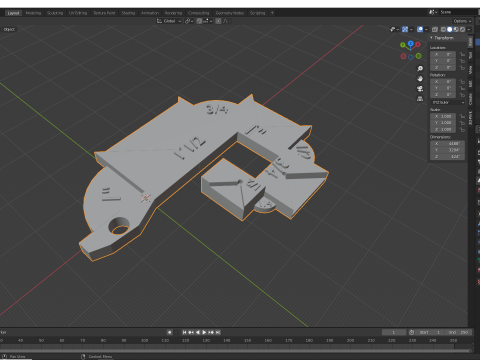Image resolution: width=480 pixels, height=360 pixels.
Task: Open the Create sidebar tab
Action: coord(471,99)
